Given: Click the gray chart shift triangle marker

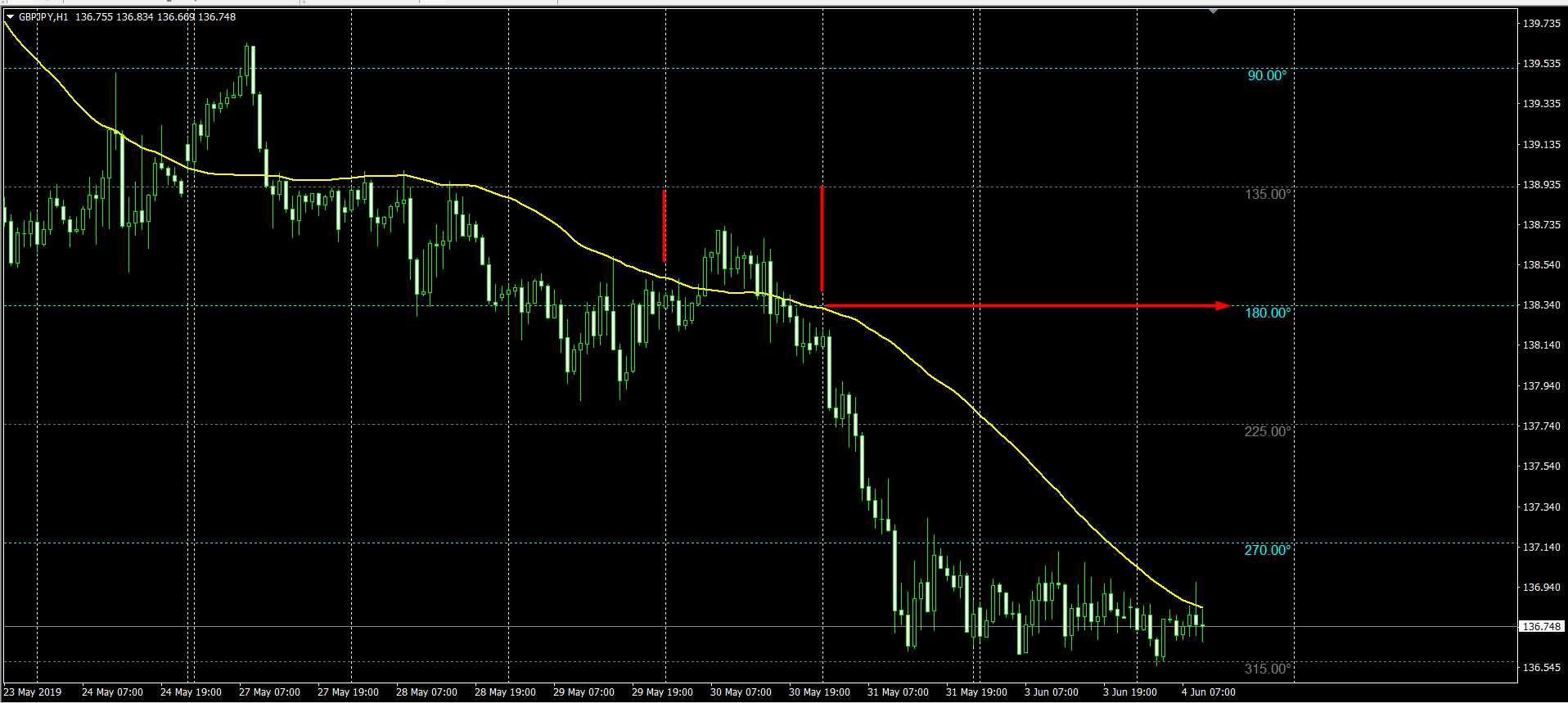Looking at the screenshot, I should pyautogui.click(x=1213, y=11).
